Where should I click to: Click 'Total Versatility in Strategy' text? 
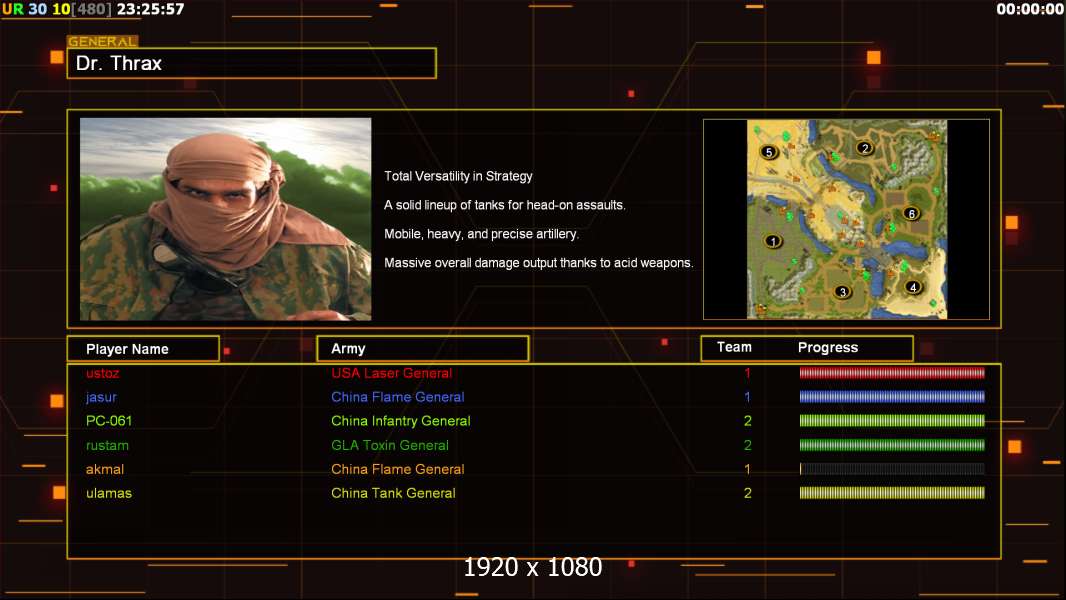click(458, 176)
